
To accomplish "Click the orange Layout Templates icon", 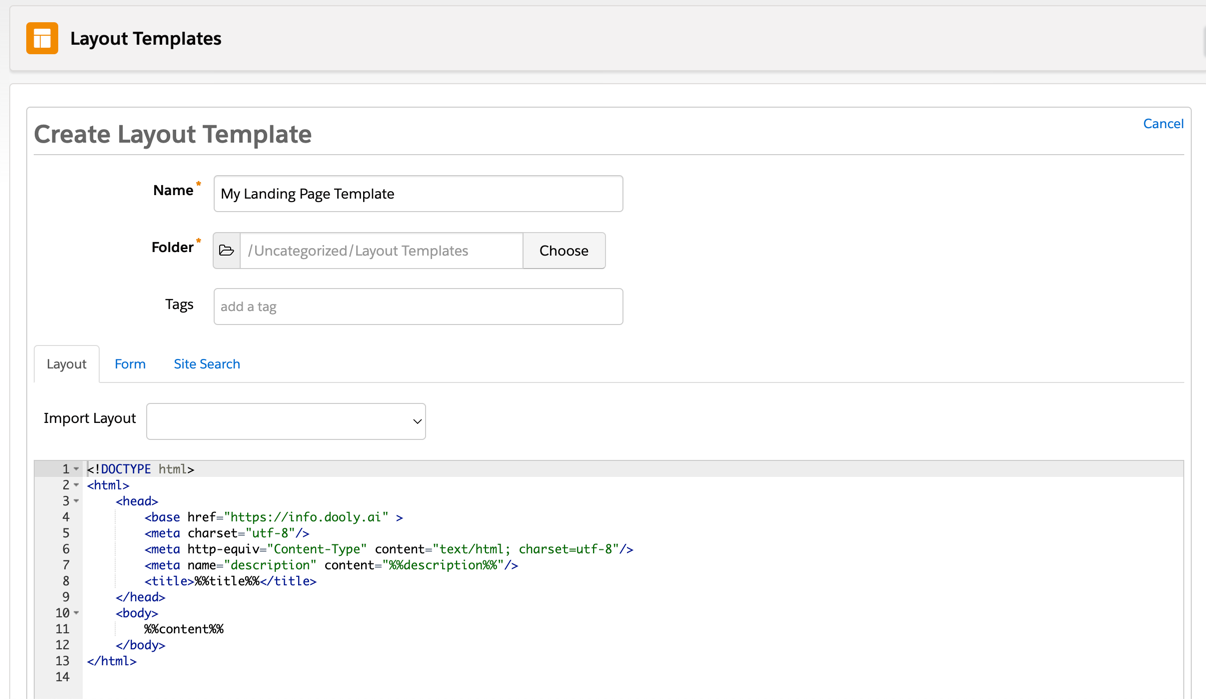I will [x=42, y=38].
